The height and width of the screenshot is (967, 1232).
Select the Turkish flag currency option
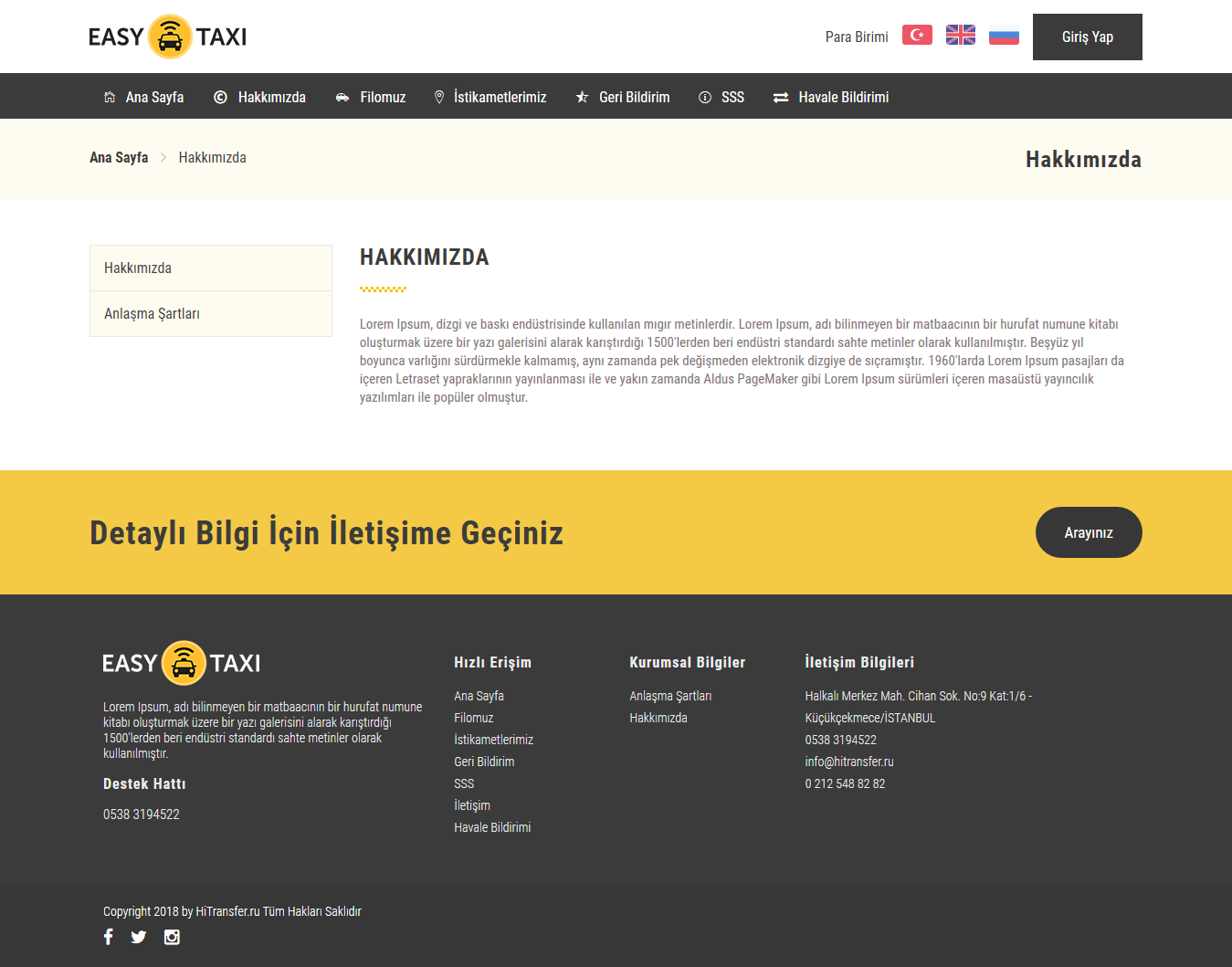click(x=917, y=35)
